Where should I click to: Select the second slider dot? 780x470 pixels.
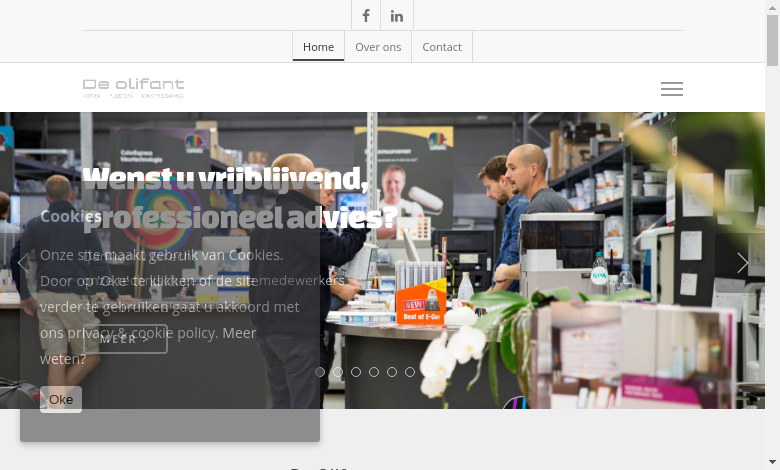click(x=338, y=372)
